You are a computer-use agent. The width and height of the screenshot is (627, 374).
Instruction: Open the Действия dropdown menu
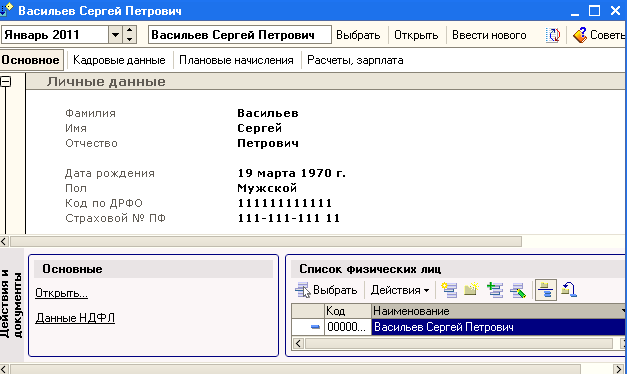(x=400, y=290)
